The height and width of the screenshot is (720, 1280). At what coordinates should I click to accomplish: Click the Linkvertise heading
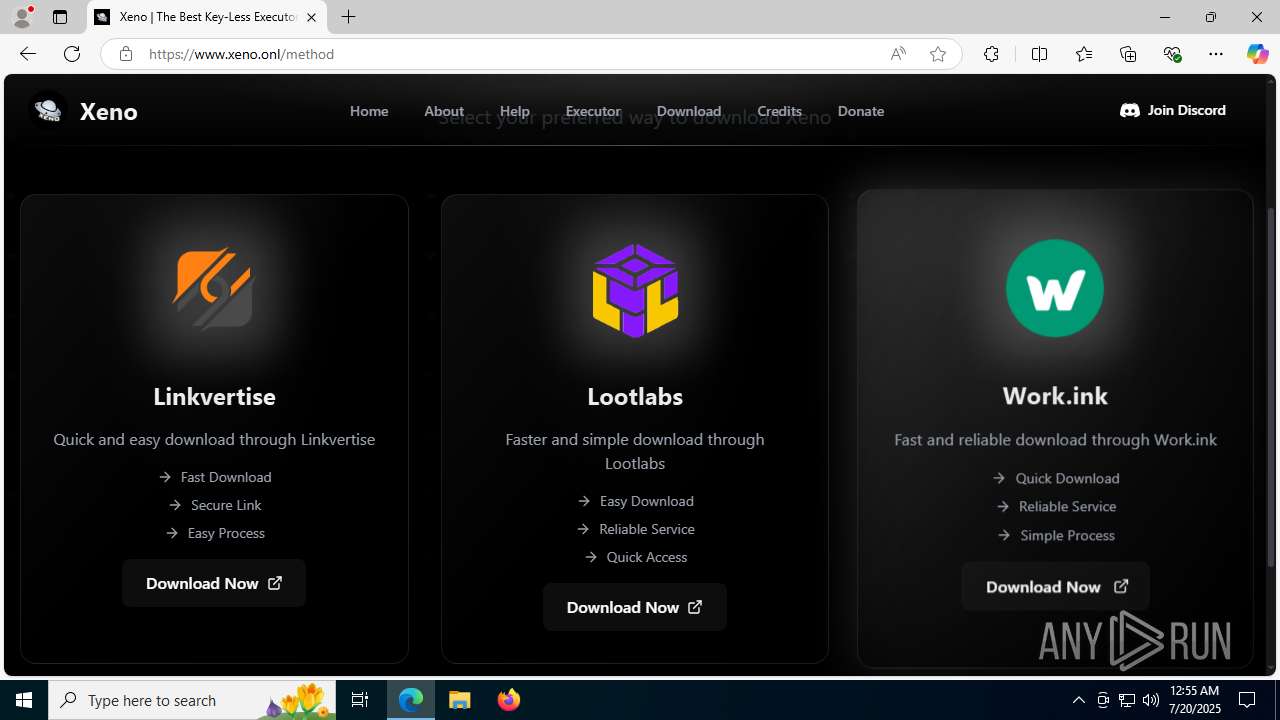214,396
